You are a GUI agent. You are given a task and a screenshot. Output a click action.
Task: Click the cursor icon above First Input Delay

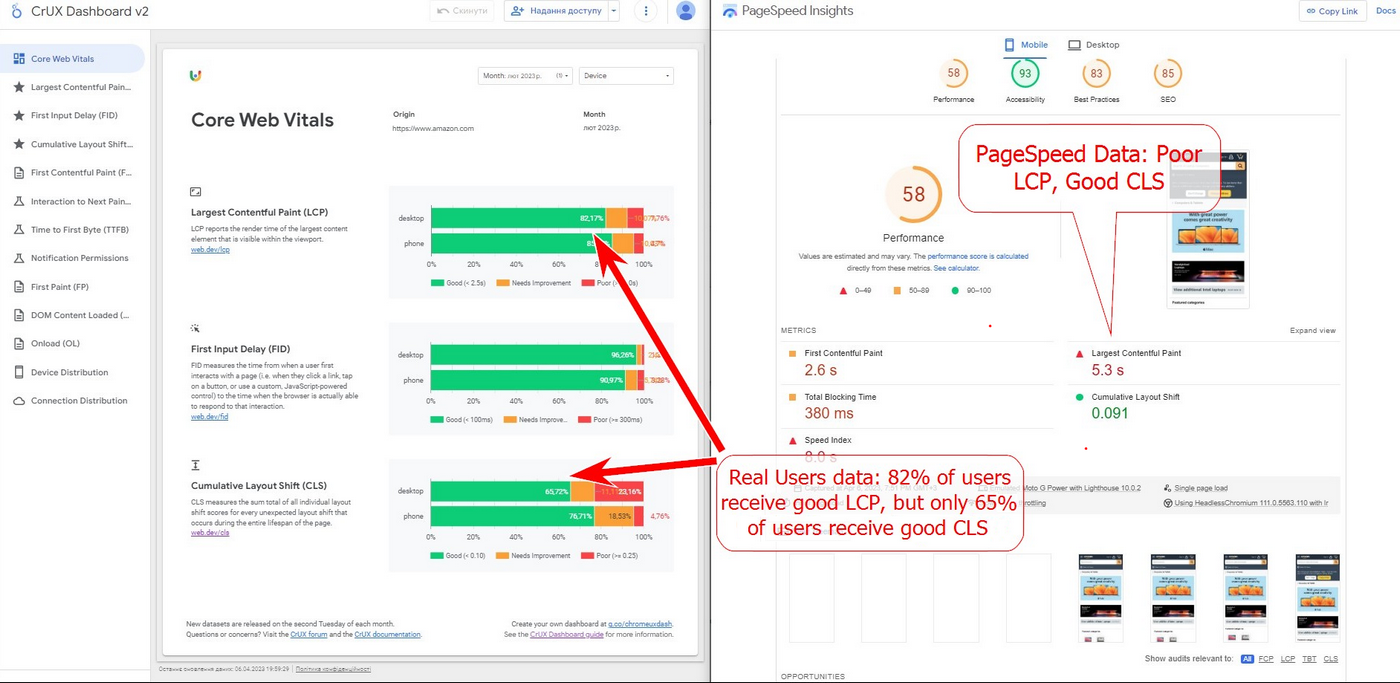[x=196, y=328]
